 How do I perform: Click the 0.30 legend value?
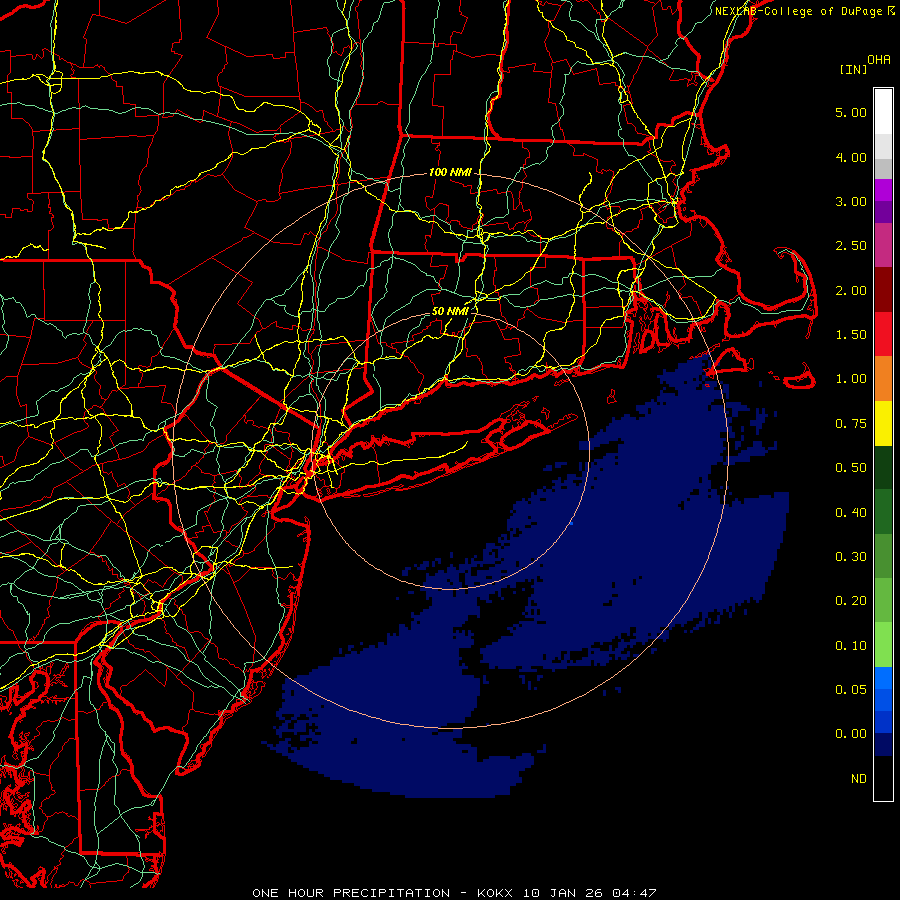[x=851, y=557]
